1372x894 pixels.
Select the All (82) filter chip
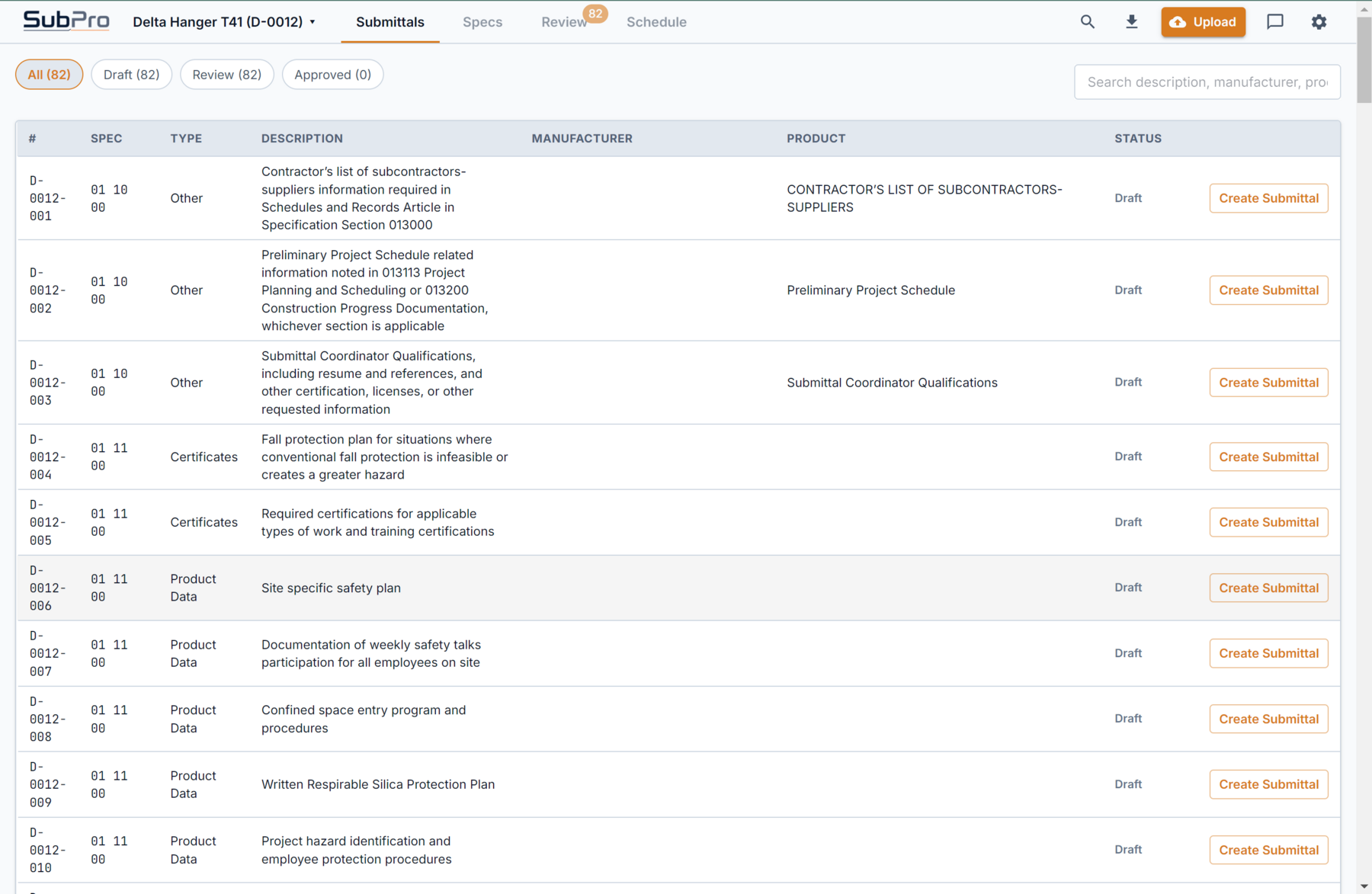click(49, 75)
